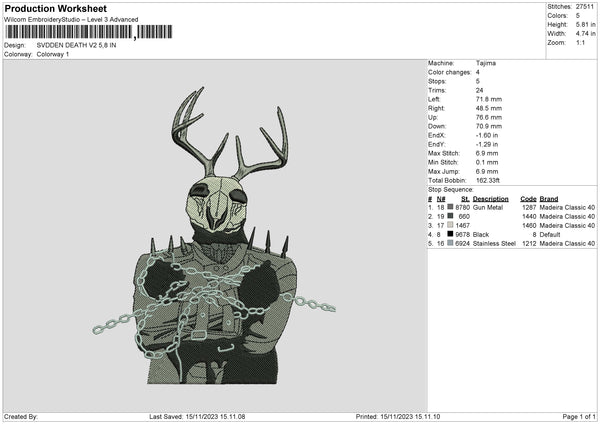600x424 pixels.
Task: Click the swatch for thread code 1440
Action: click(x=450, y=216)
